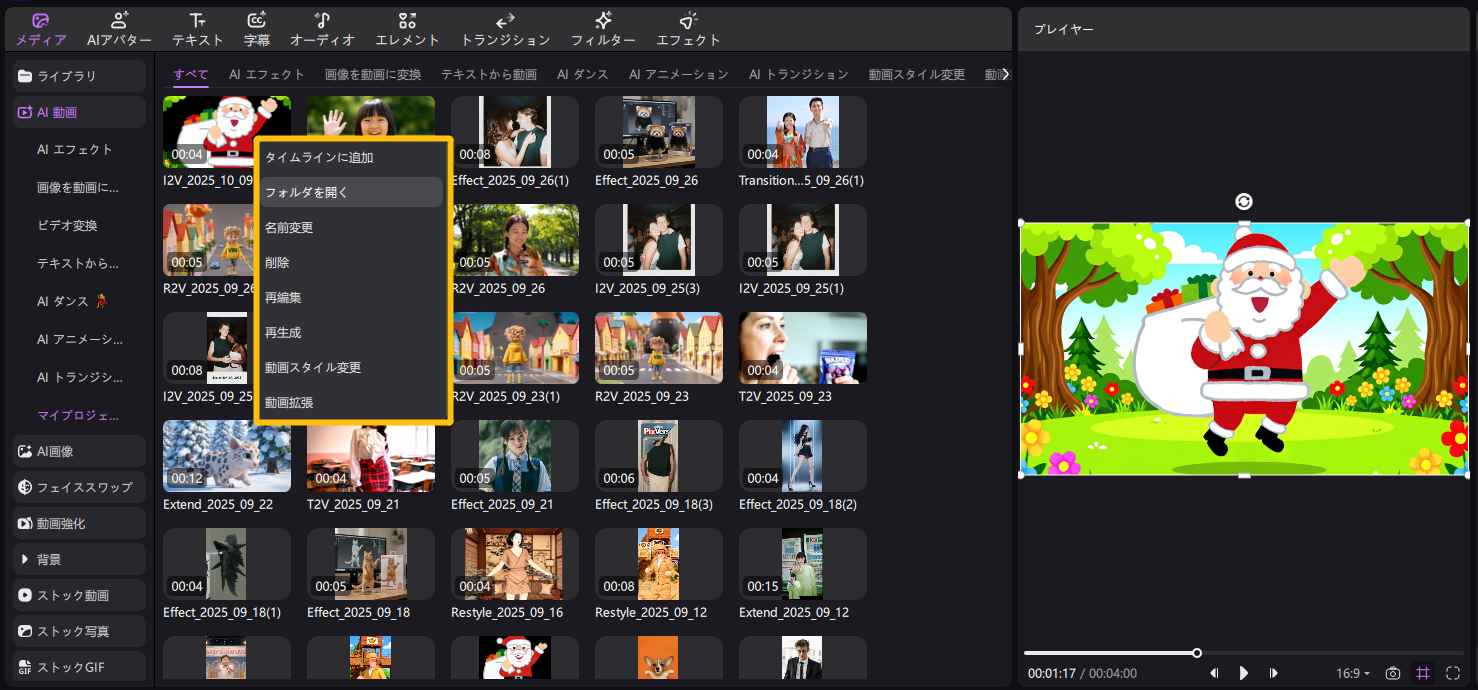Switch to the AI ダンス tab
Screen dimensions: 1478x690
[582, 74]
